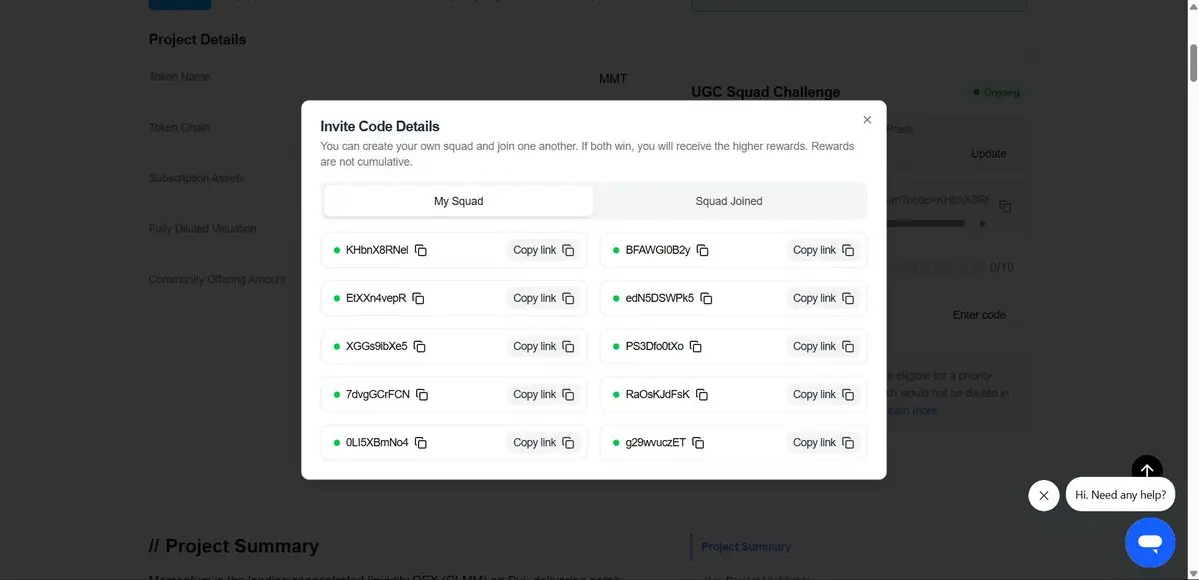Copy invite code g29wvuczET icon
Viewport: 1199px width, 580px height.
[x=698, y=442]
